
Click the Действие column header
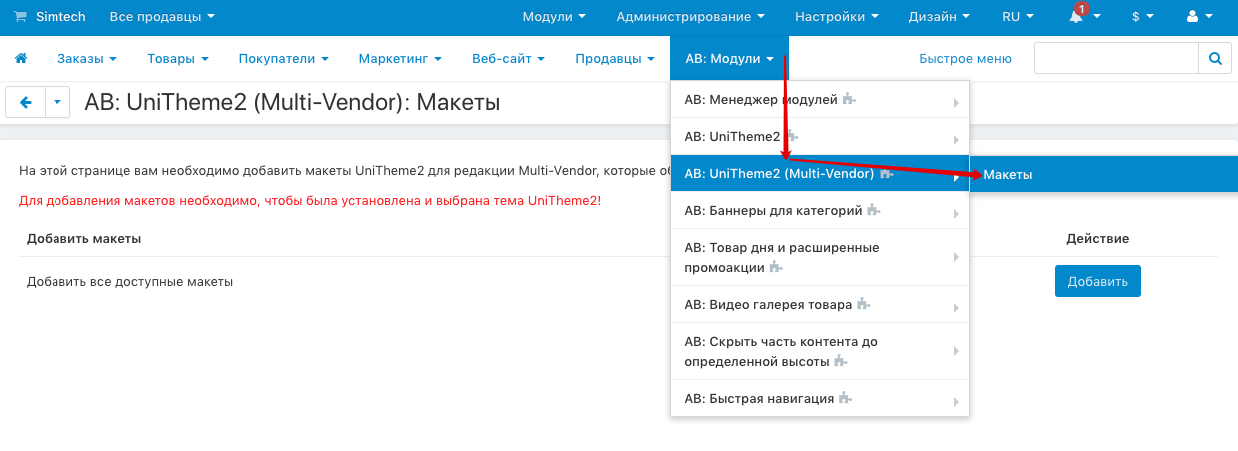click(1098, 239)
